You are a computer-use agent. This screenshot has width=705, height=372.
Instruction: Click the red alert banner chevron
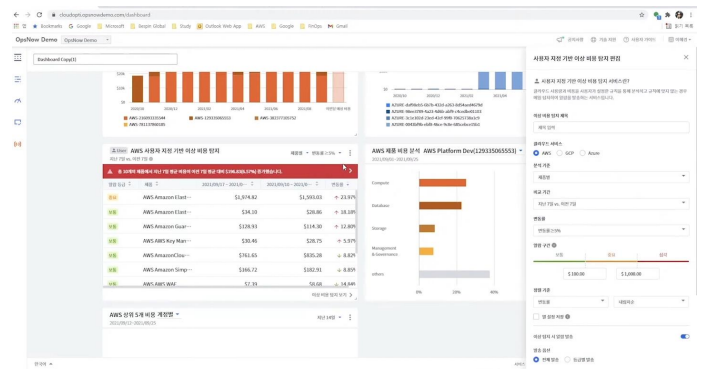click(351, 171)
